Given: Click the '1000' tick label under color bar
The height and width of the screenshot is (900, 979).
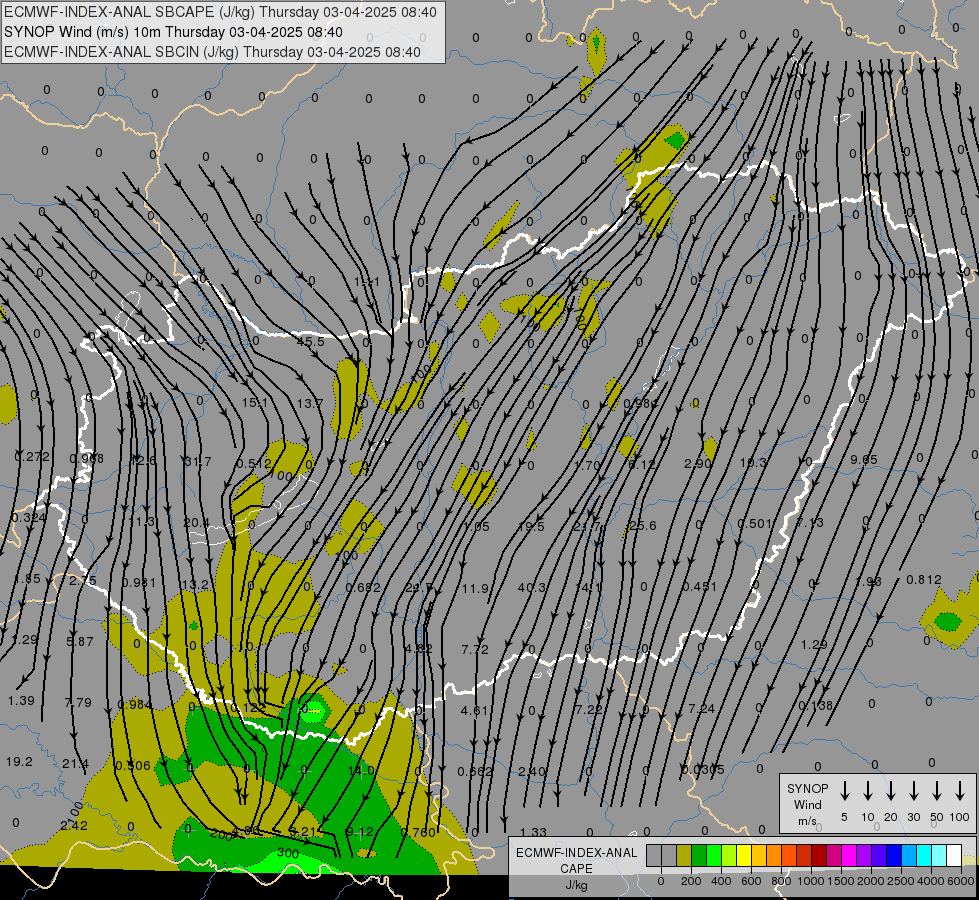Looking at the screenshot, I should [x=810, y=881].
